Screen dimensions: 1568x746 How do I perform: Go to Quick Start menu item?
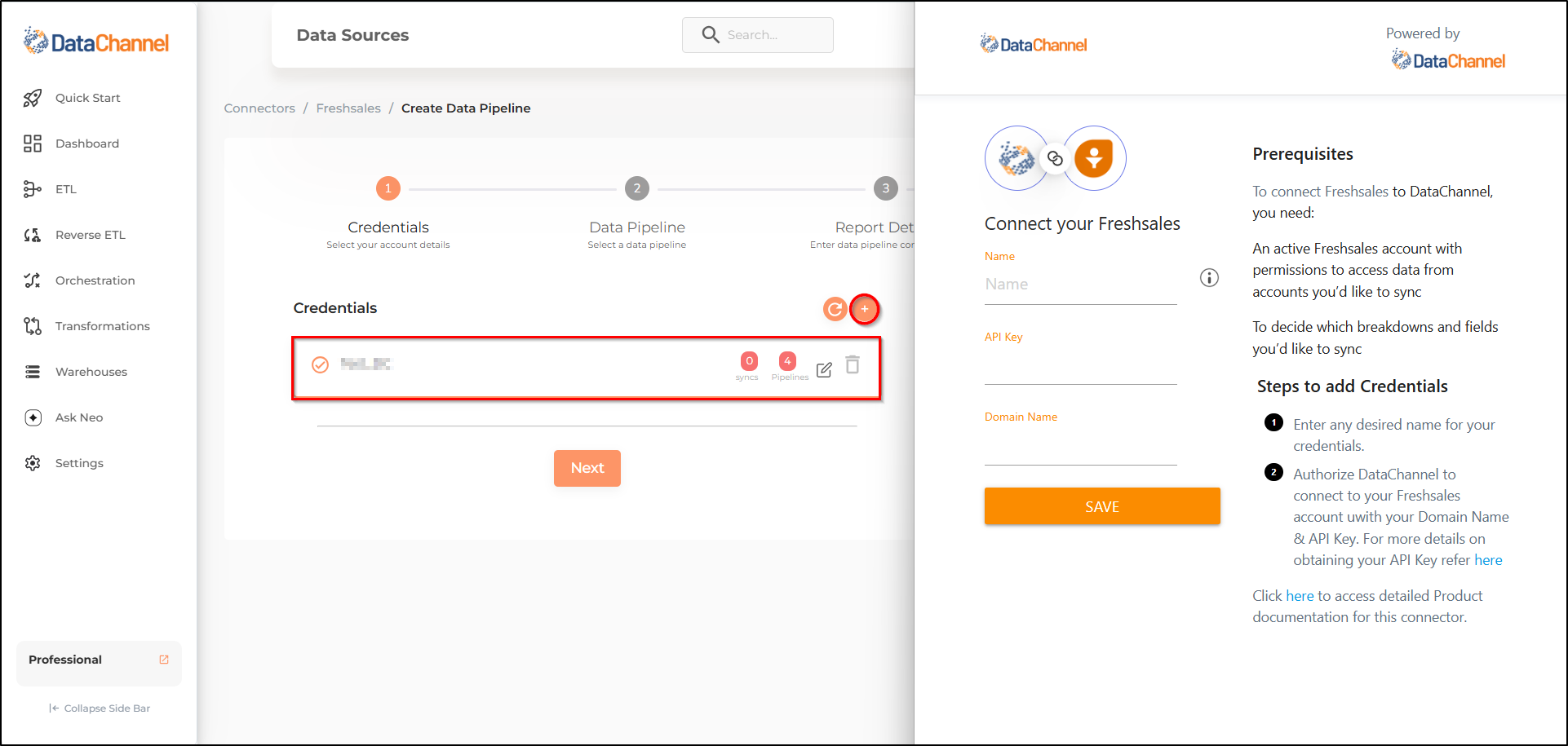click(x=87, y=98)
